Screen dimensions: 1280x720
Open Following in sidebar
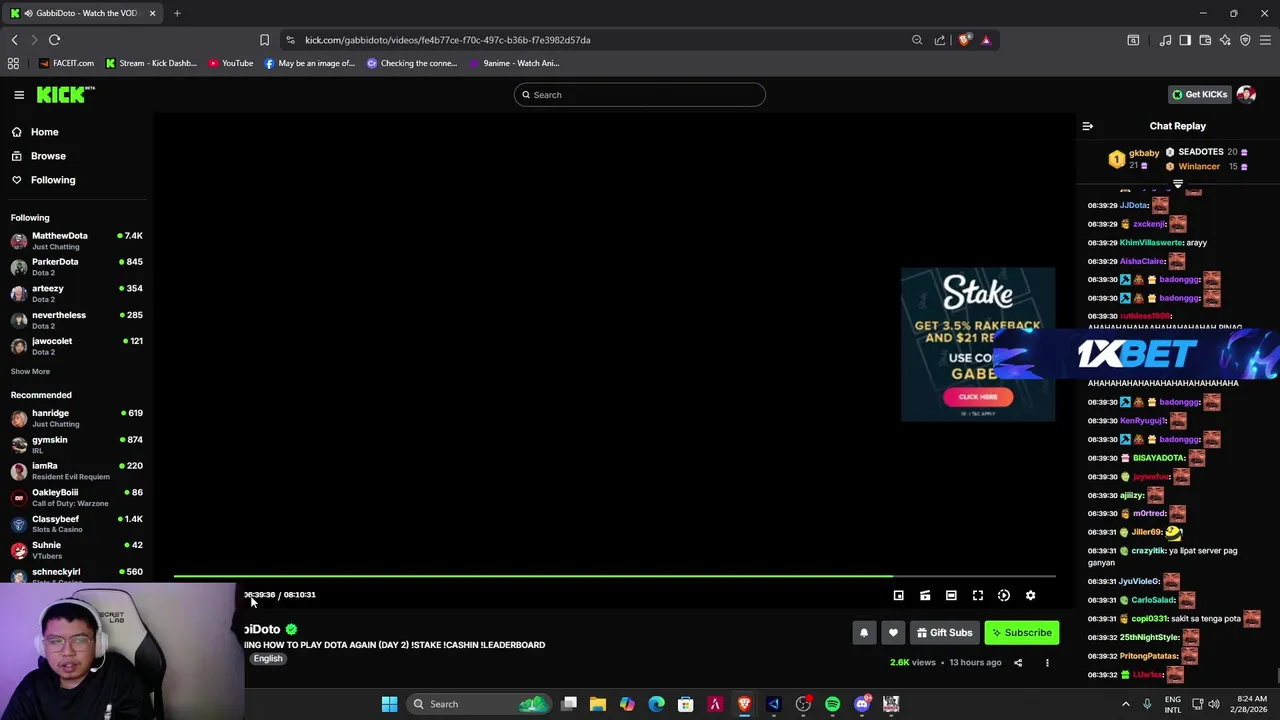[x=53, y=180]
